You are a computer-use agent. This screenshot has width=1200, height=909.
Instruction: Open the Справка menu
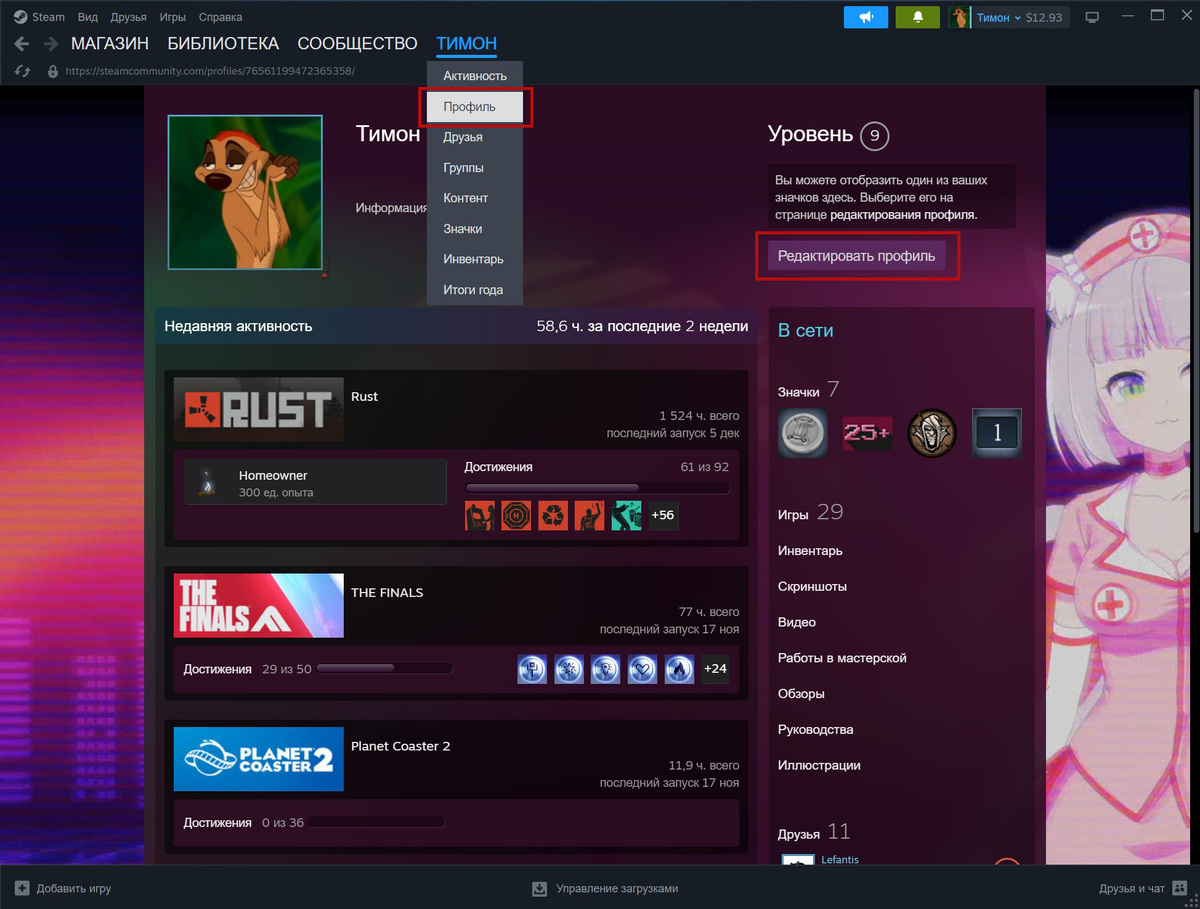[x=220, y=17]
